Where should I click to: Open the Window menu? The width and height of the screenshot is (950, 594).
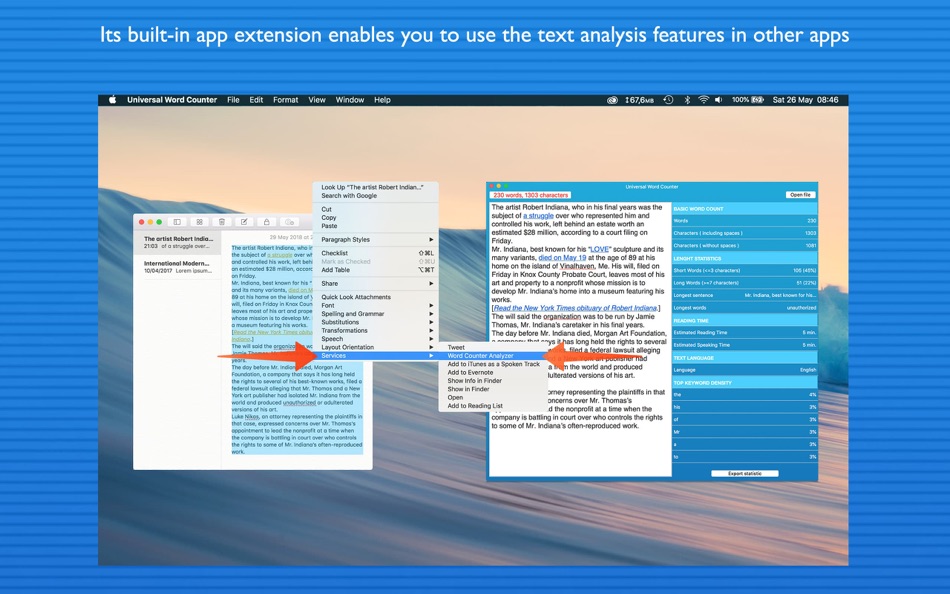[x=350, y=100]
